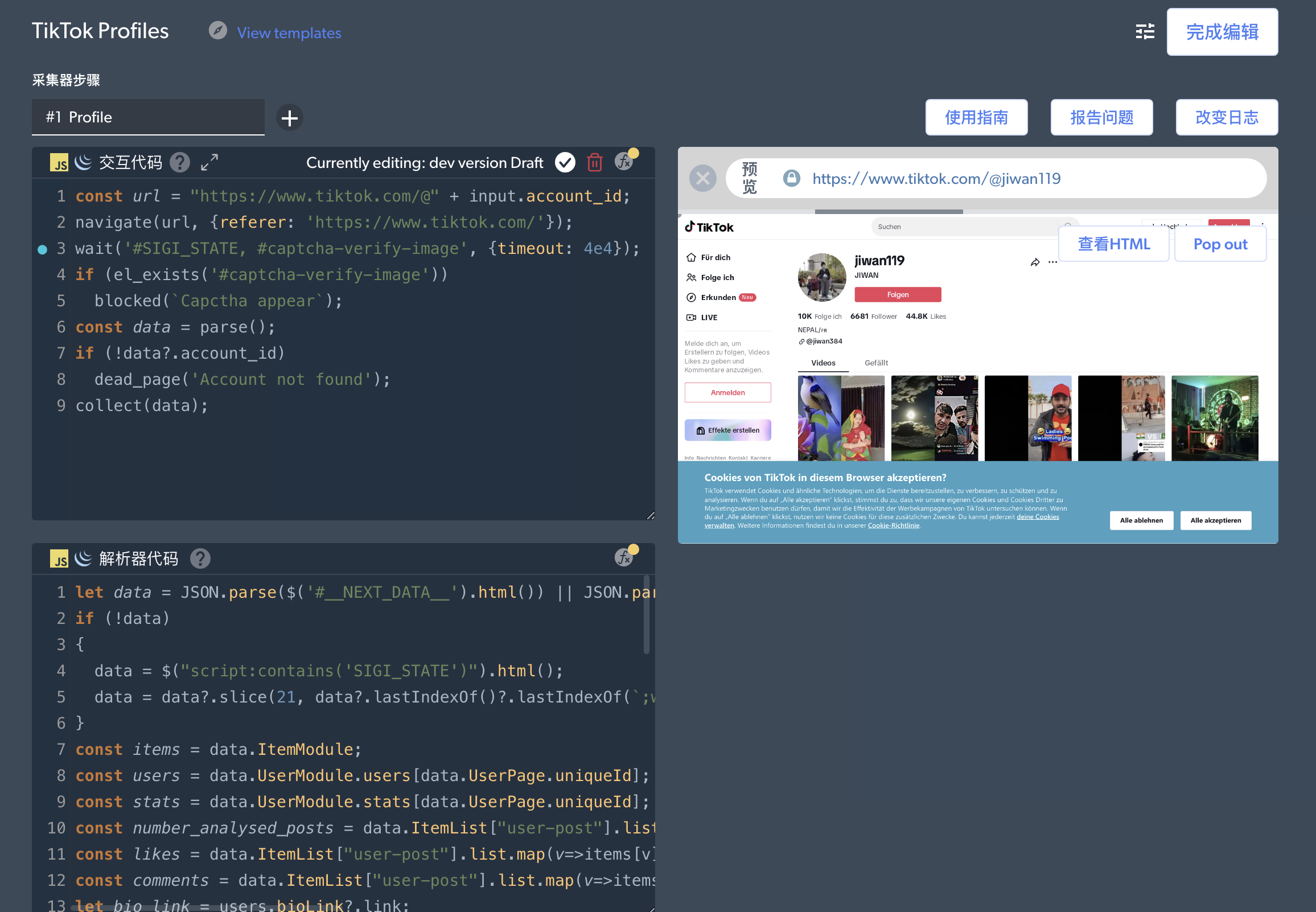This screenshot has height=912, width=1316.
Task: Click Pop out button in preview
Action: coord(1219,244)
